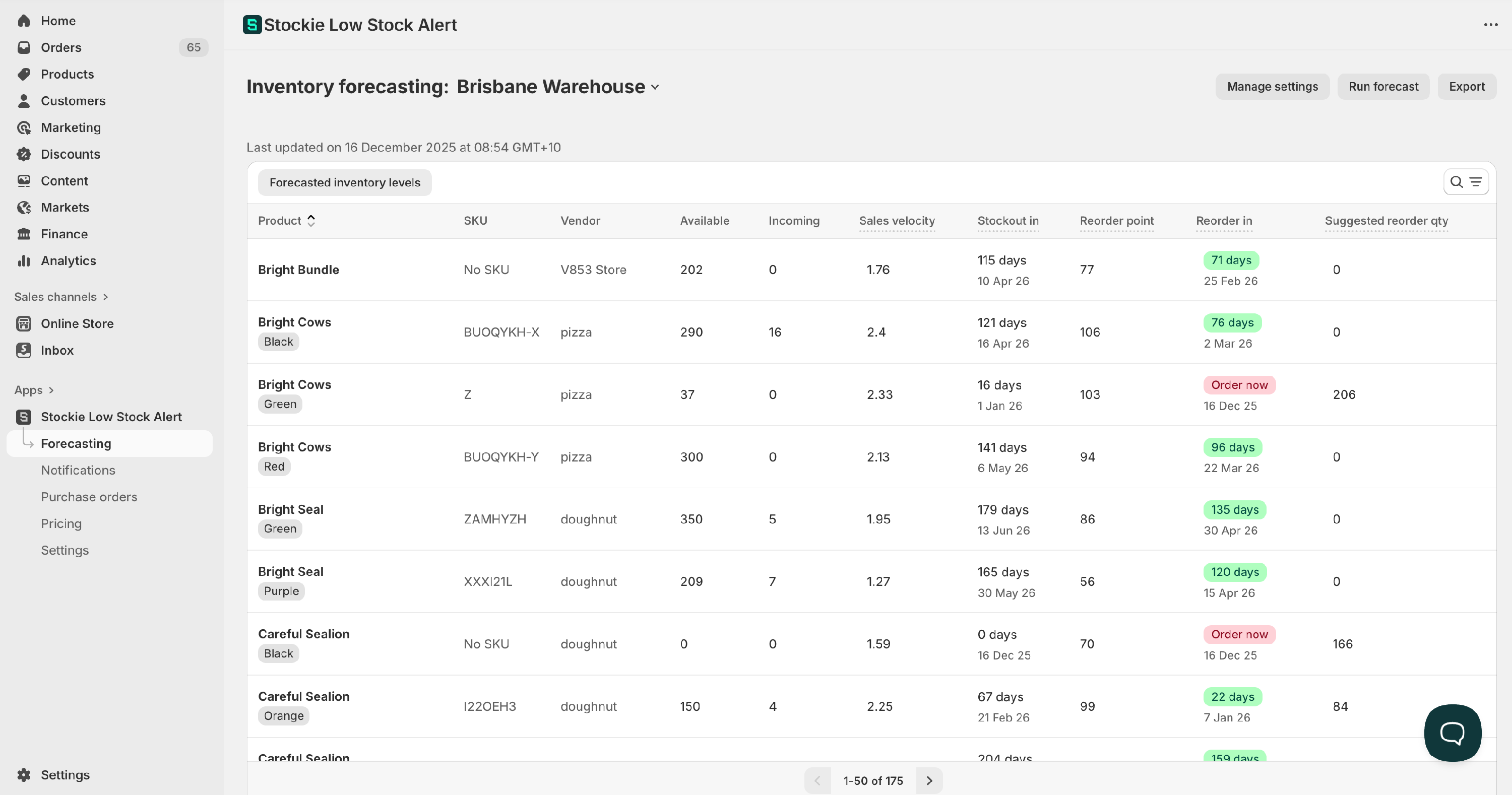Open the Home icon in sidebar
This screenshot has height=795, width=1512.
24,21
